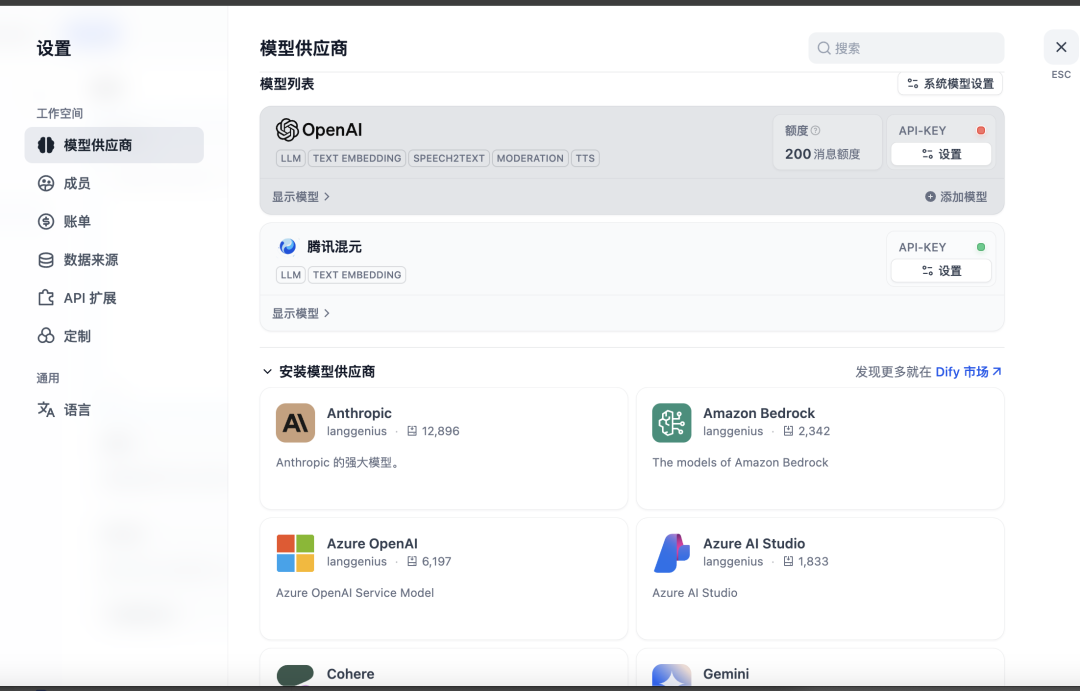
Task: Click the MODERATION tag on OpenAI
Action: (x=530, y=158)
